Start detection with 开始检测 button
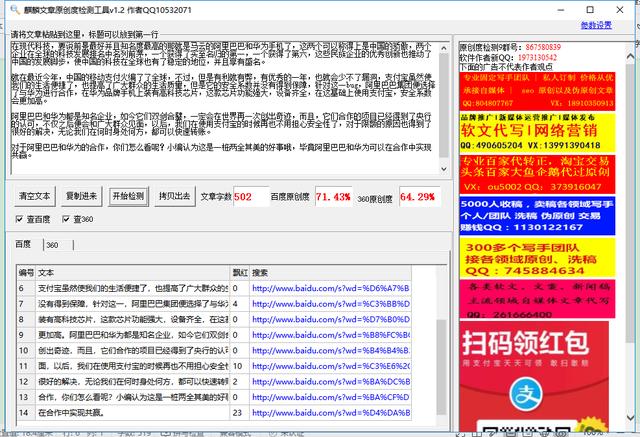Viewport: 640px width, 437px height. [x=129, y=196]
